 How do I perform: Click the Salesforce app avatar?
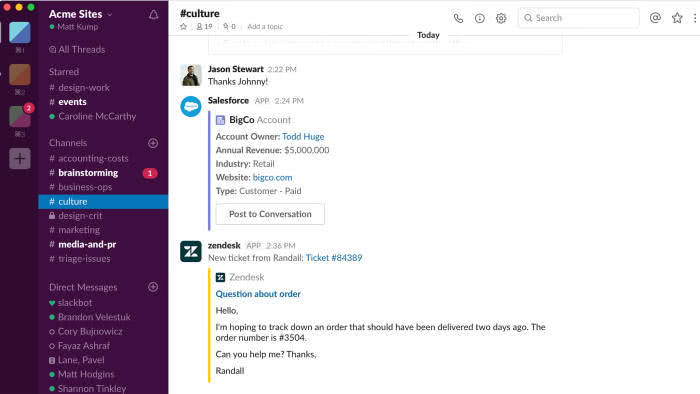click(x=191, y=107)
